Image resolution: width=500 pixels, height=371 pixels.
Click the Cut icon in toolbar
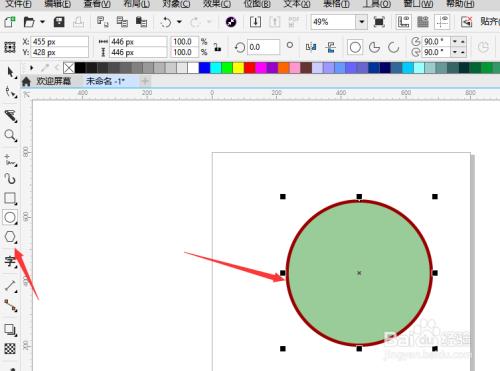coord(102,22)
